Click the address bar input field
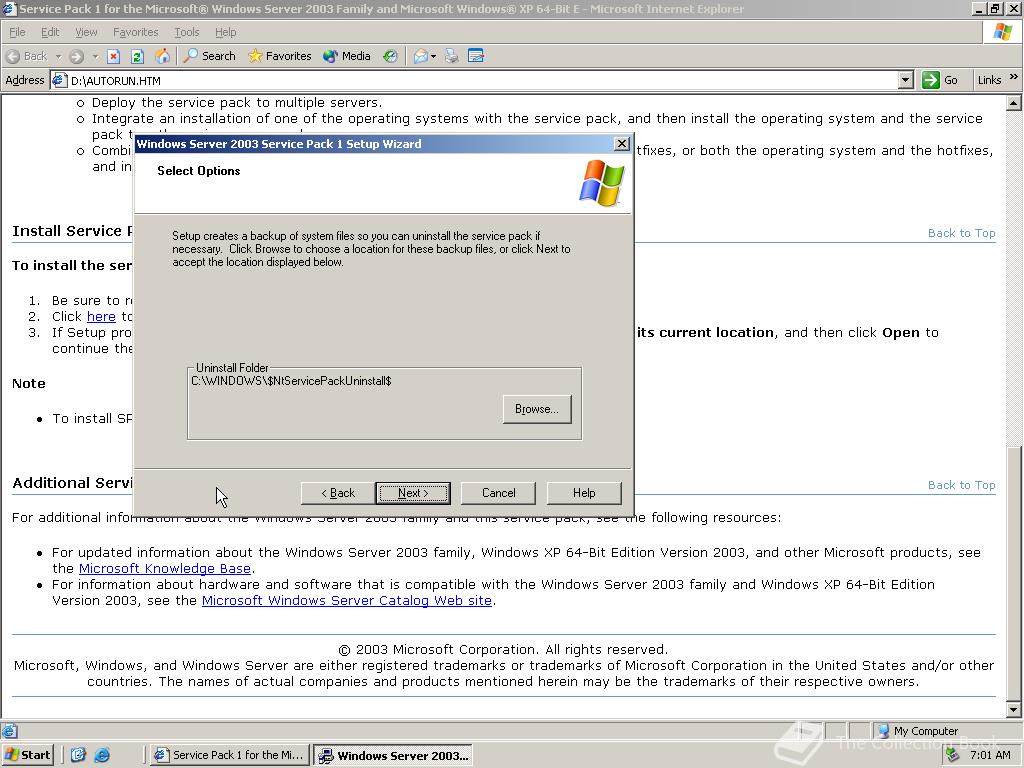The height and width of the screenshot is (768, 1024). (483, 80)
